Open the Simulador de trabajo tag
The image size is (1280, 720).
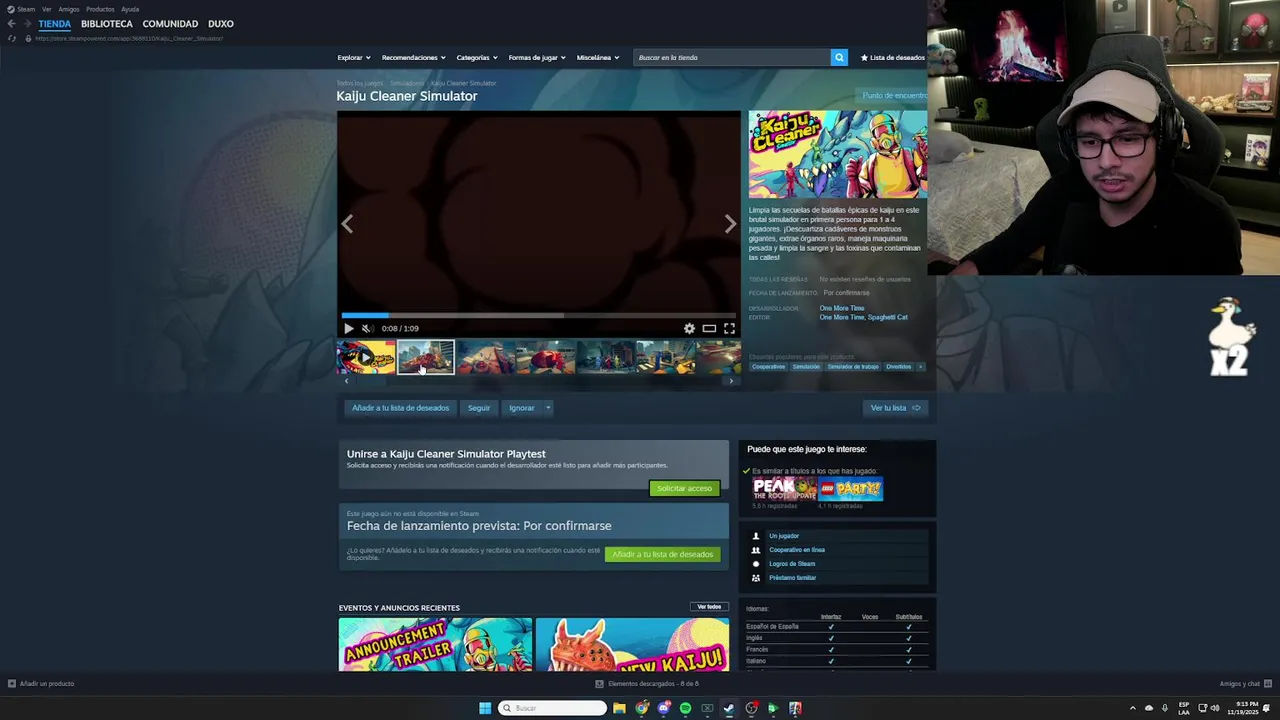click(x=853, y=367)
